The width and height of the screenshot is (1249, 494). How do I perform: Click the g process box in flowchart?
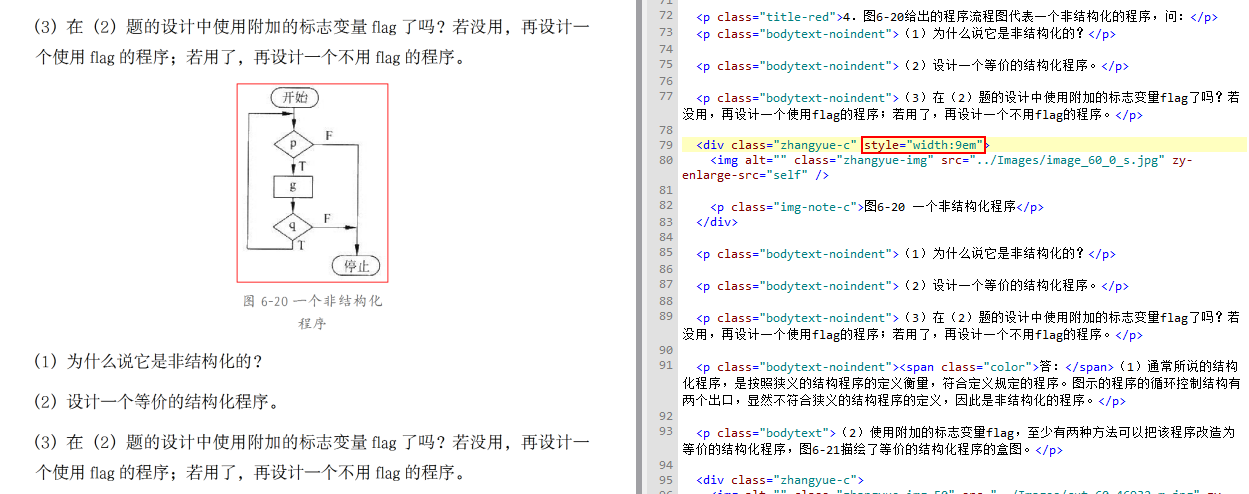[293, 186]
